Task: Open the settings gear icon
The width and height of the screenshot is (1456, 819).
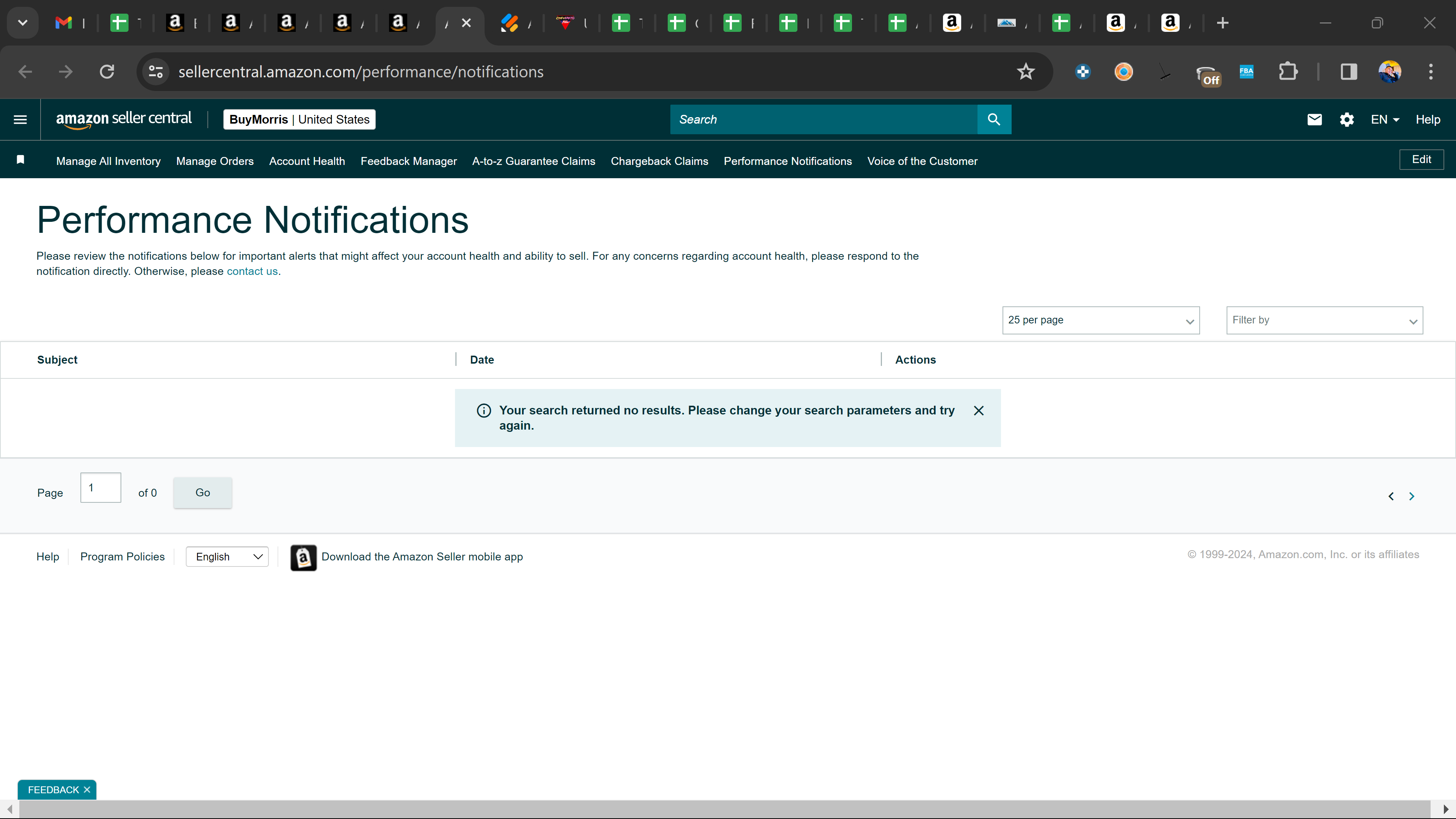Action: coord(1347,119)
